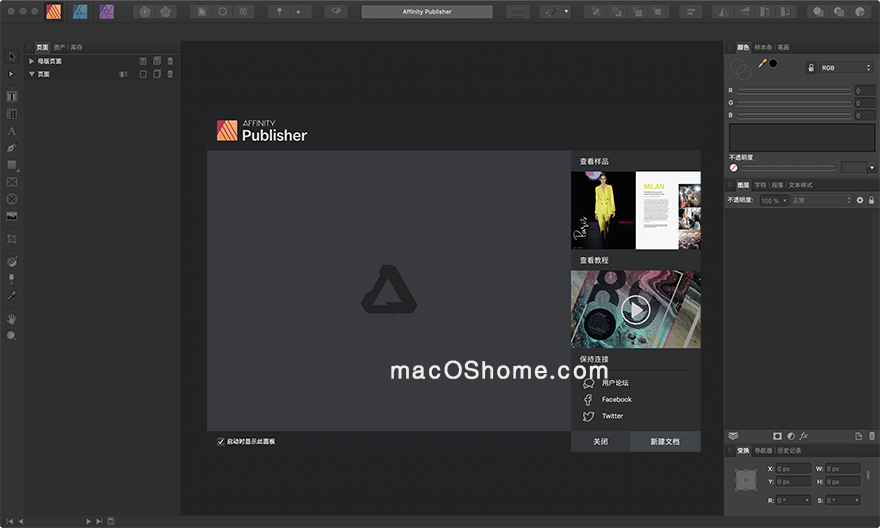Image resolution: width=880 pixels, height=528 pixels.
Task: Select the Picture Frame Ellipse tool
Action: coord(12,199)
